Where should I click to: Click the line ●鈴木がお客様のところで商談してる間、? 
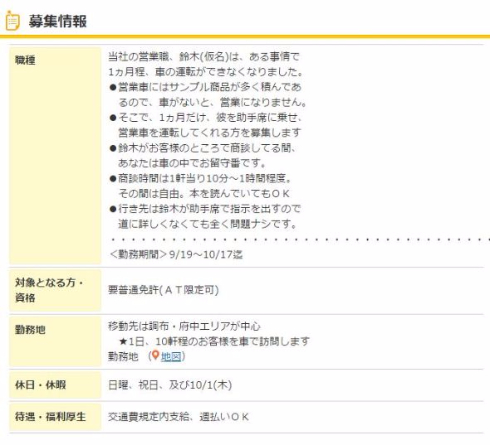203,148
